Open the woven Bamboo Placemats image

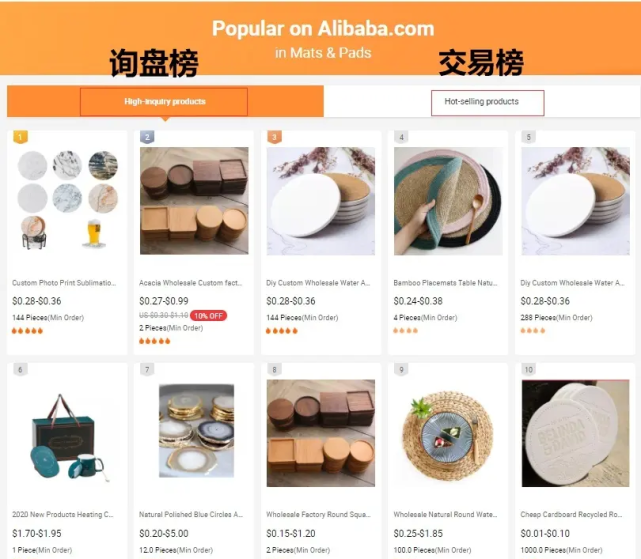click(448, 201)
